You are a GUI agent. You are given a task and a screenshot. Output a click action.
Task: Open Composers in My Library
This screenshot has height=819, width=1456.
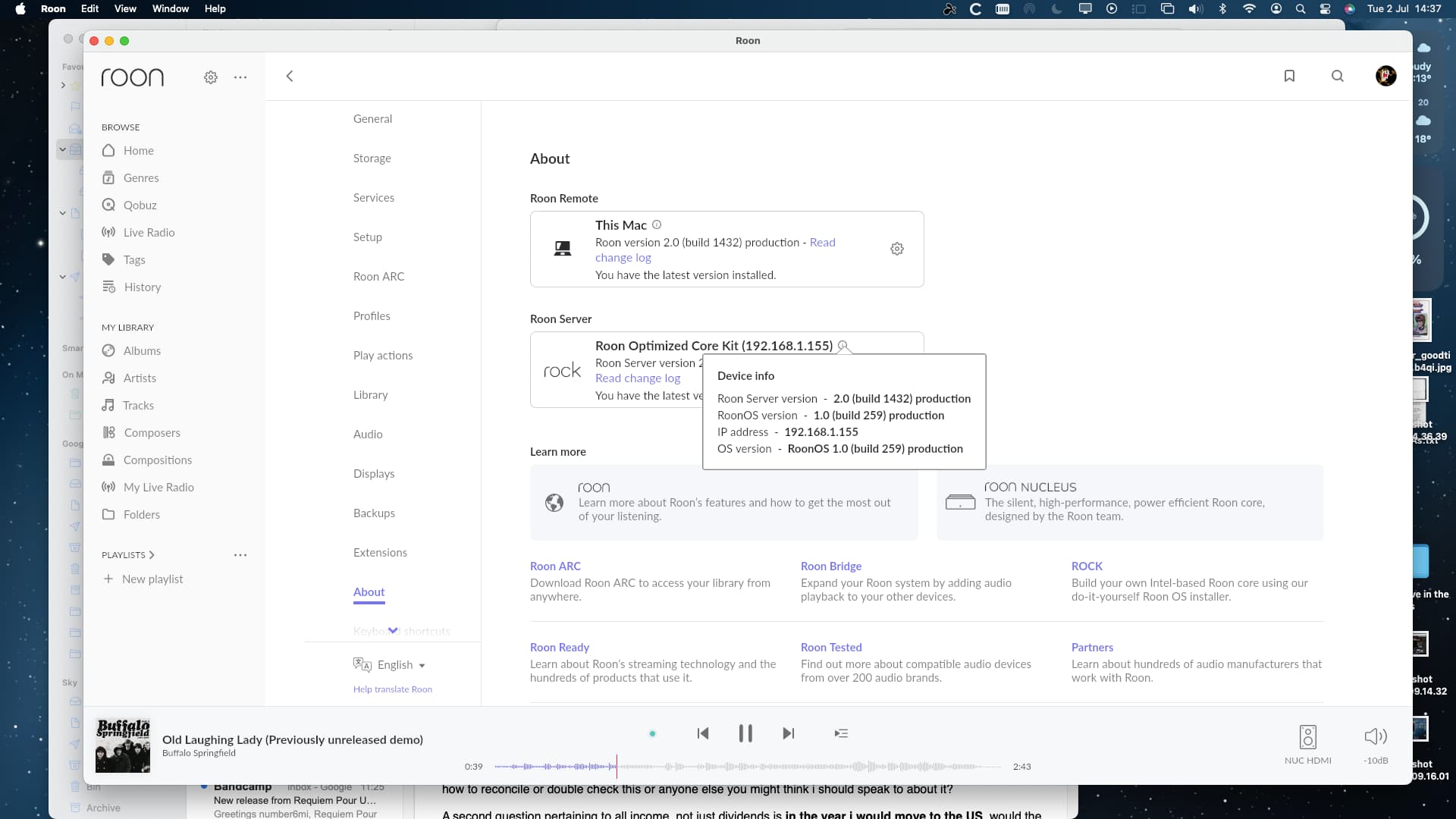[141, 432]
